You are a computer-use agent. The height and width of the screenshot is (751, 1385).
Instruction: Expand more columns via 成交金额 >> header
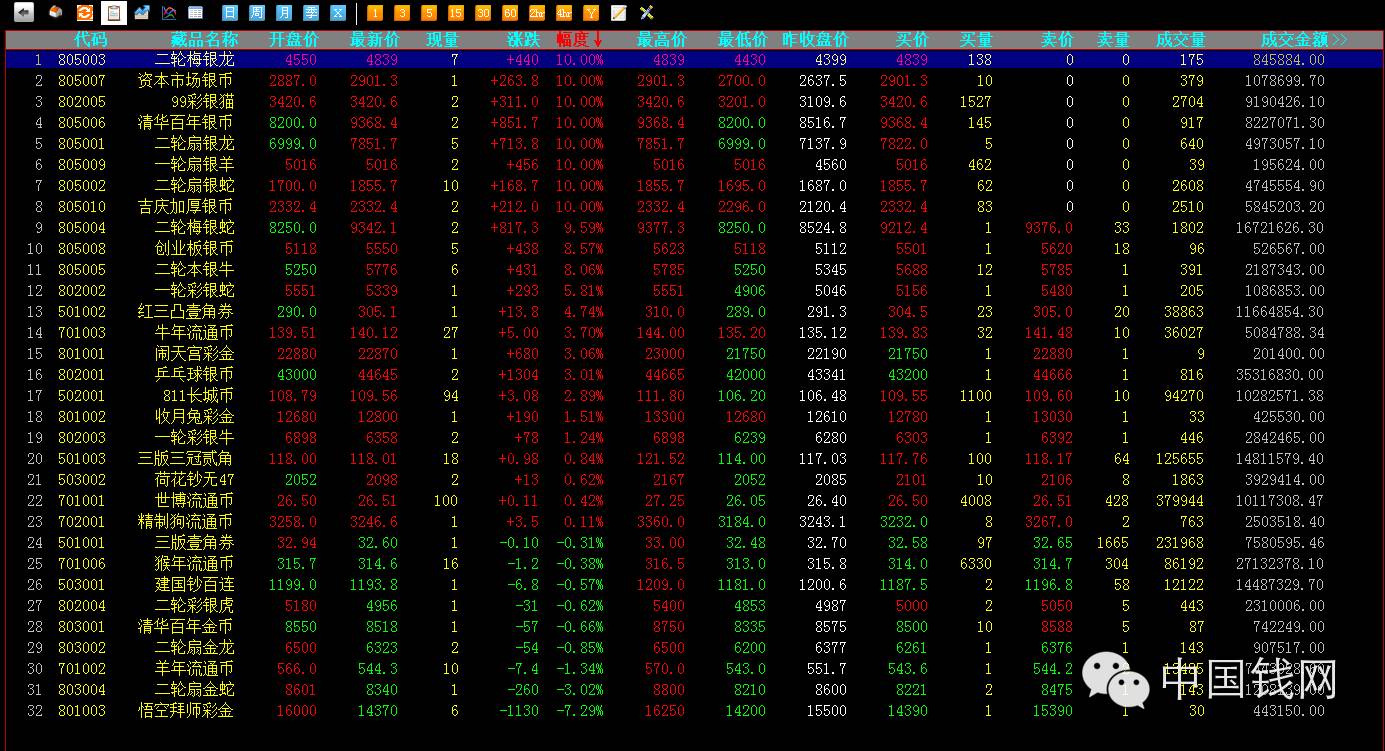click(1304, 40)
